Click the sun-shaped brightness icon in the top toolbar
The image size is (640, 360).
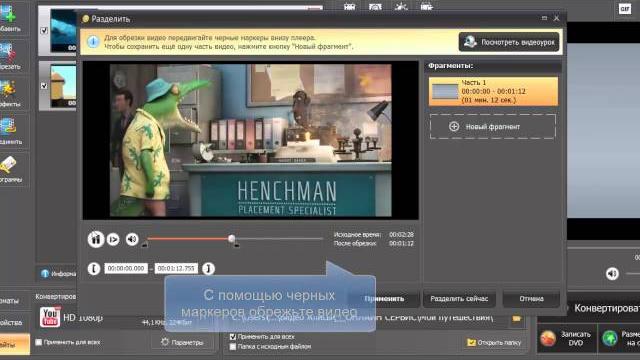pyautogui.click(x=401, y=6)
